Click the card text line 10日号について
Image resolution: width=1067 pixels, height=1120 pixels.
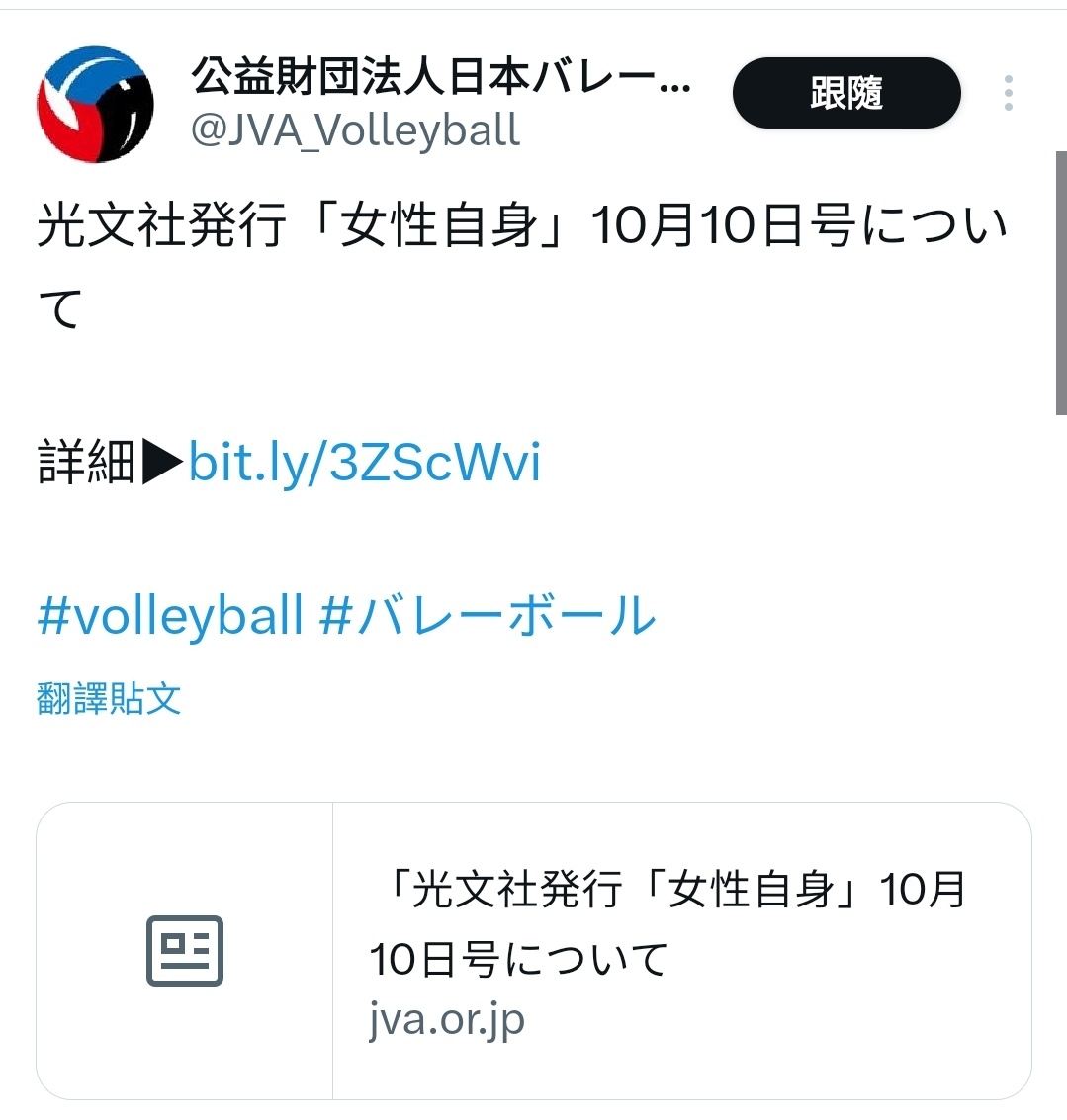click(518, 959)
